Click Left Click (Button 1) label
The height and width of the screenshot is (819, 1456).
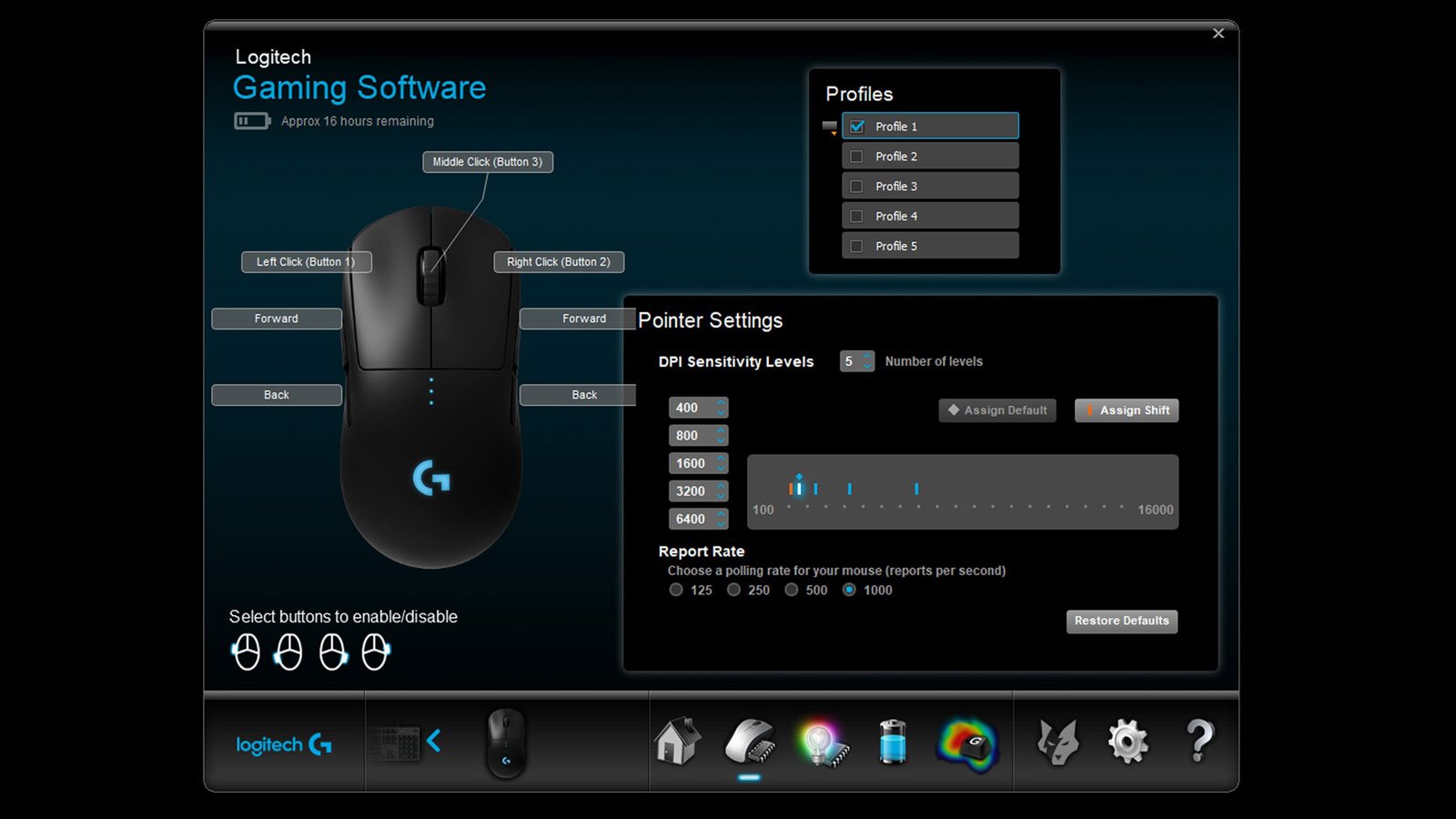pyautogui.click(x=307, y=262)
